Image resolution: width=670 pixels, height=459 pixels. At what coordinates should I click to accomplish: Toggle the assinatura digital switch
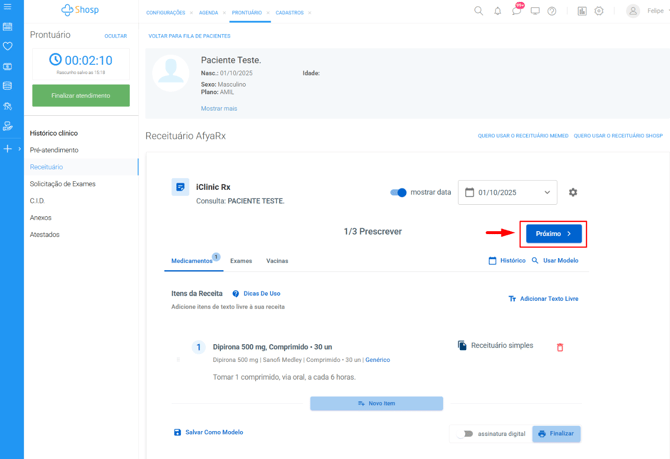[464, 434]
